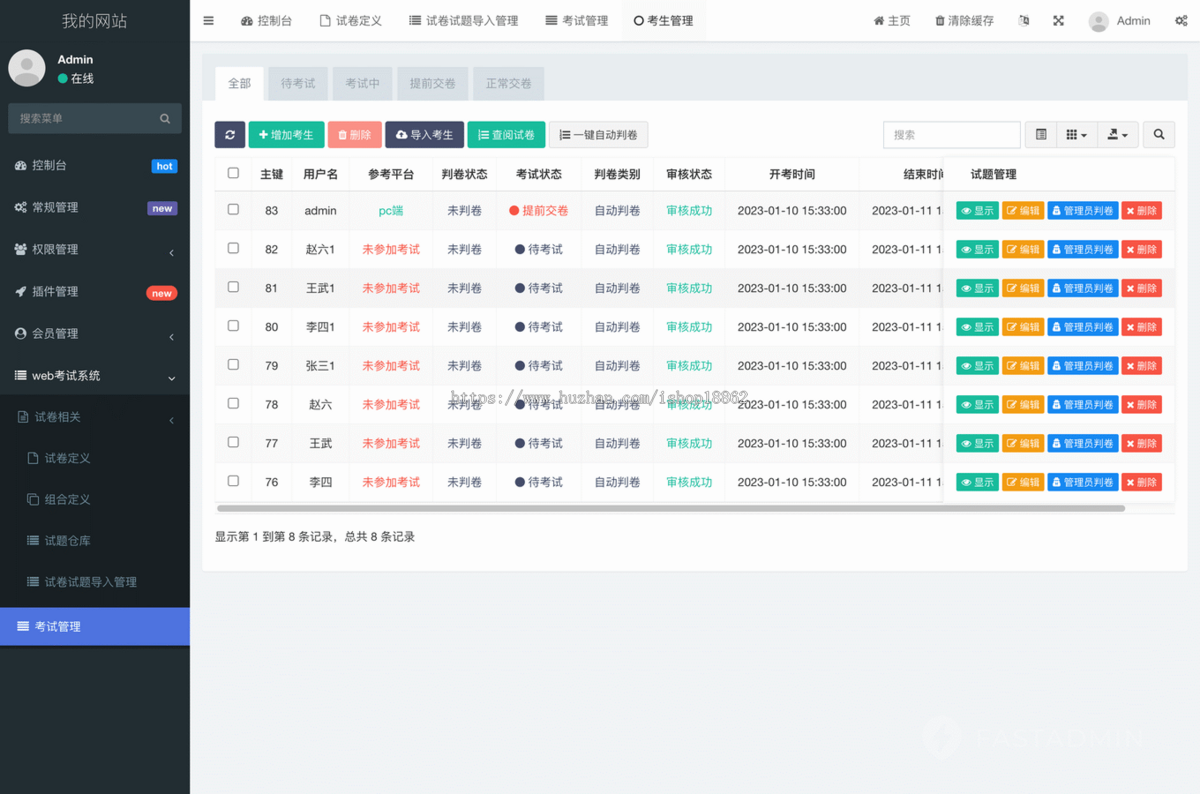1200x794 pixels.
Task: Open the language switch icon near fullscreen
Action: [x=1023, y=20]
